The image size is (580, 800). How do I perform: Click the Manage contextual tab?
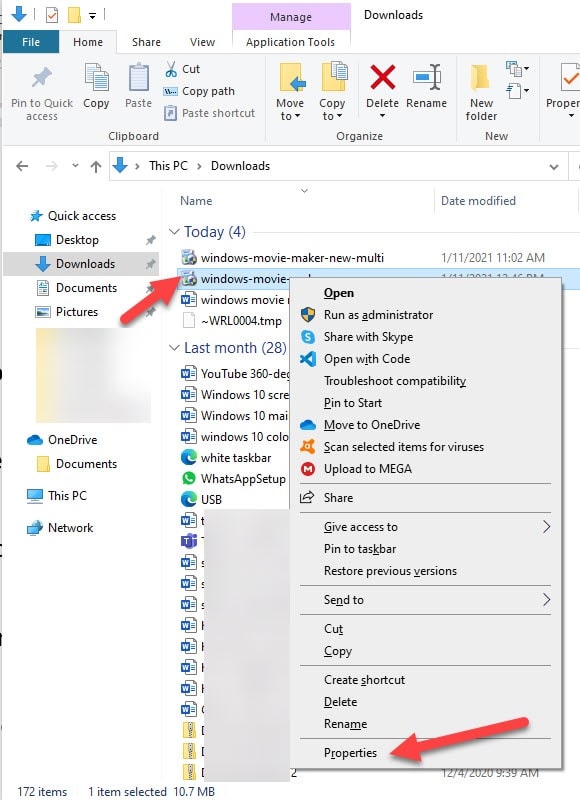[291, 17]
